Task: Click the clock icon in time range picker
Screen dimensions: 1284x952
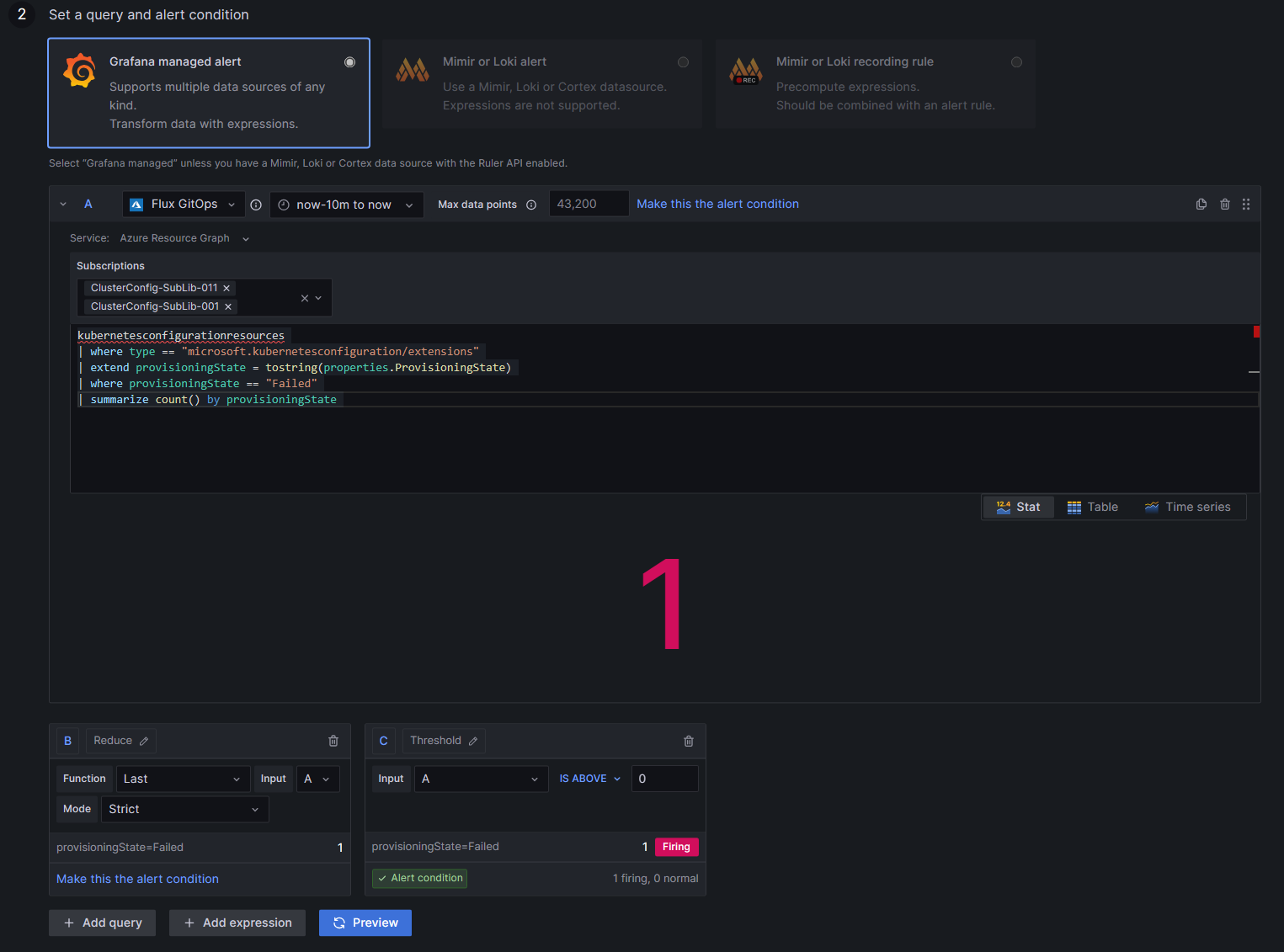Action: [x=284, y=205]
